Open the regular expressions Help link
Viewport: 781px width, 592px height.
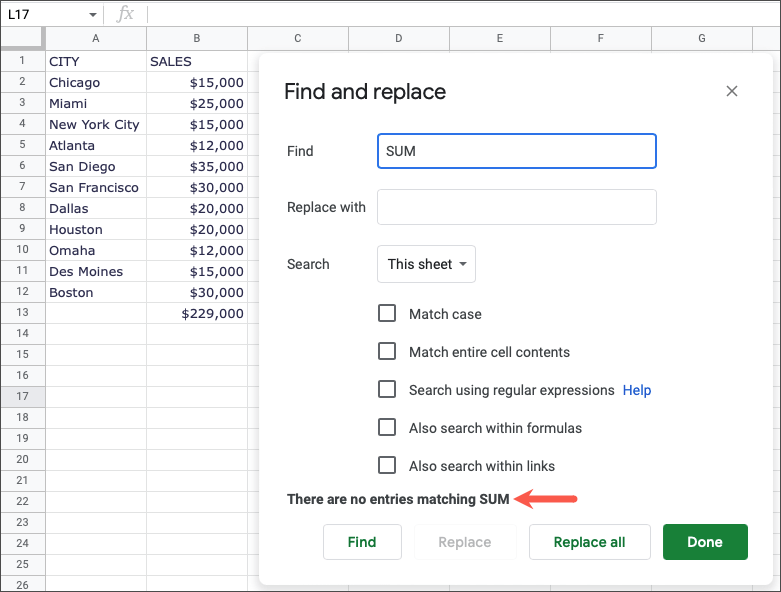click(x=637, y=390)
